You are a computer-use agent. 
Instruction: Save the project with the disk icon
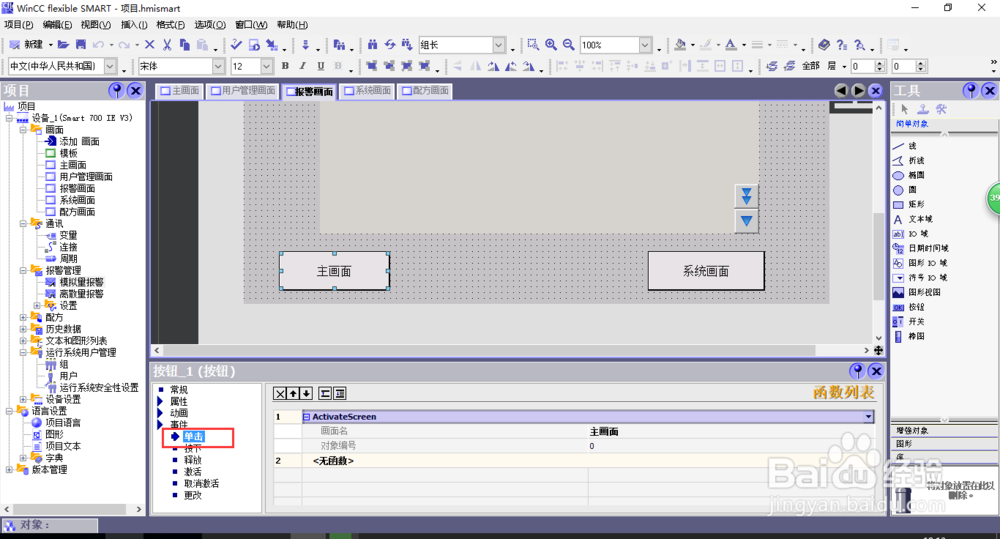pos(80,45)
